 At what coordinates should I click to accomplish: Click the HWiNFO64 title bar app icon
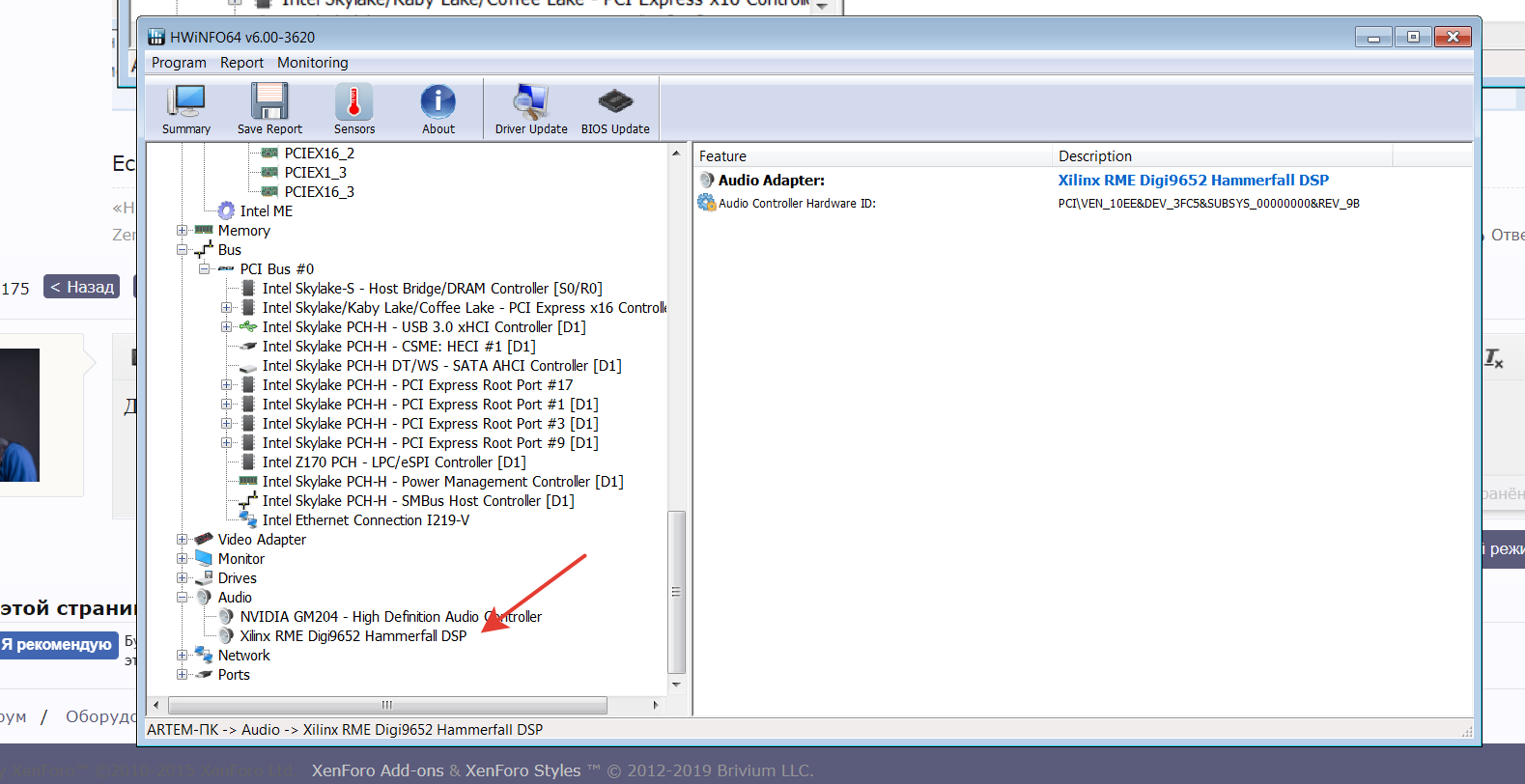pos(156,38)
